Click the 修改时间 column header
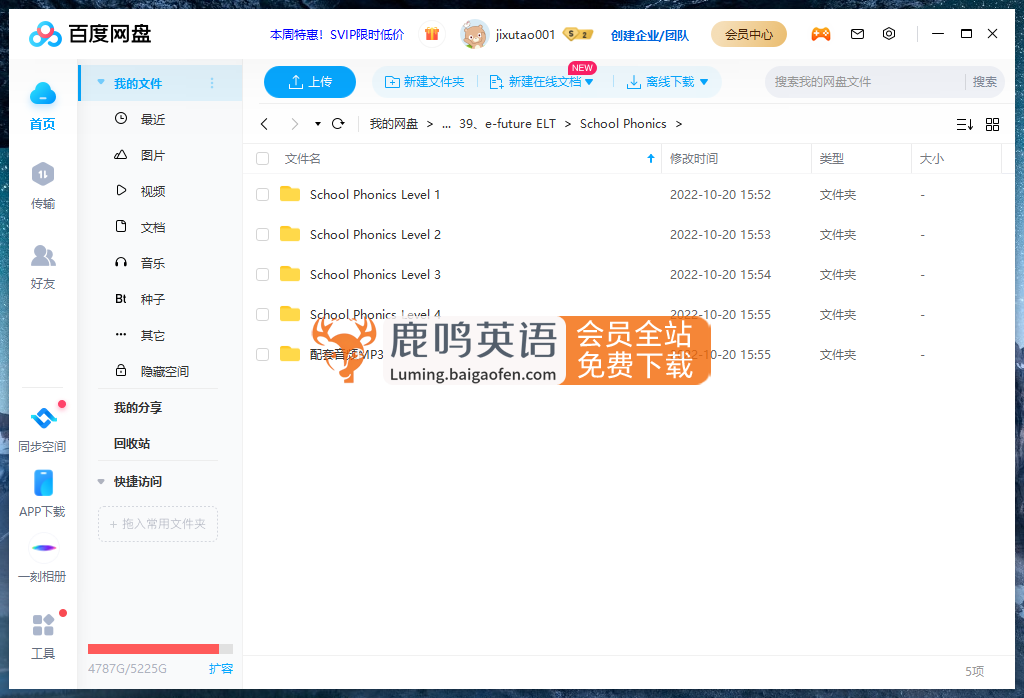 (694, 159)
